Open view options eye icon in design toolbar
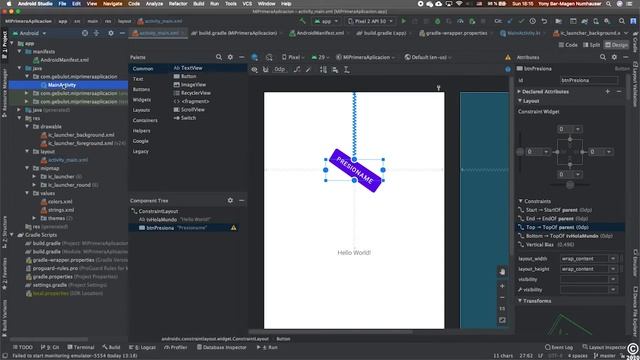Viewport: 640px width, 360px height. [x=255, y=70]
